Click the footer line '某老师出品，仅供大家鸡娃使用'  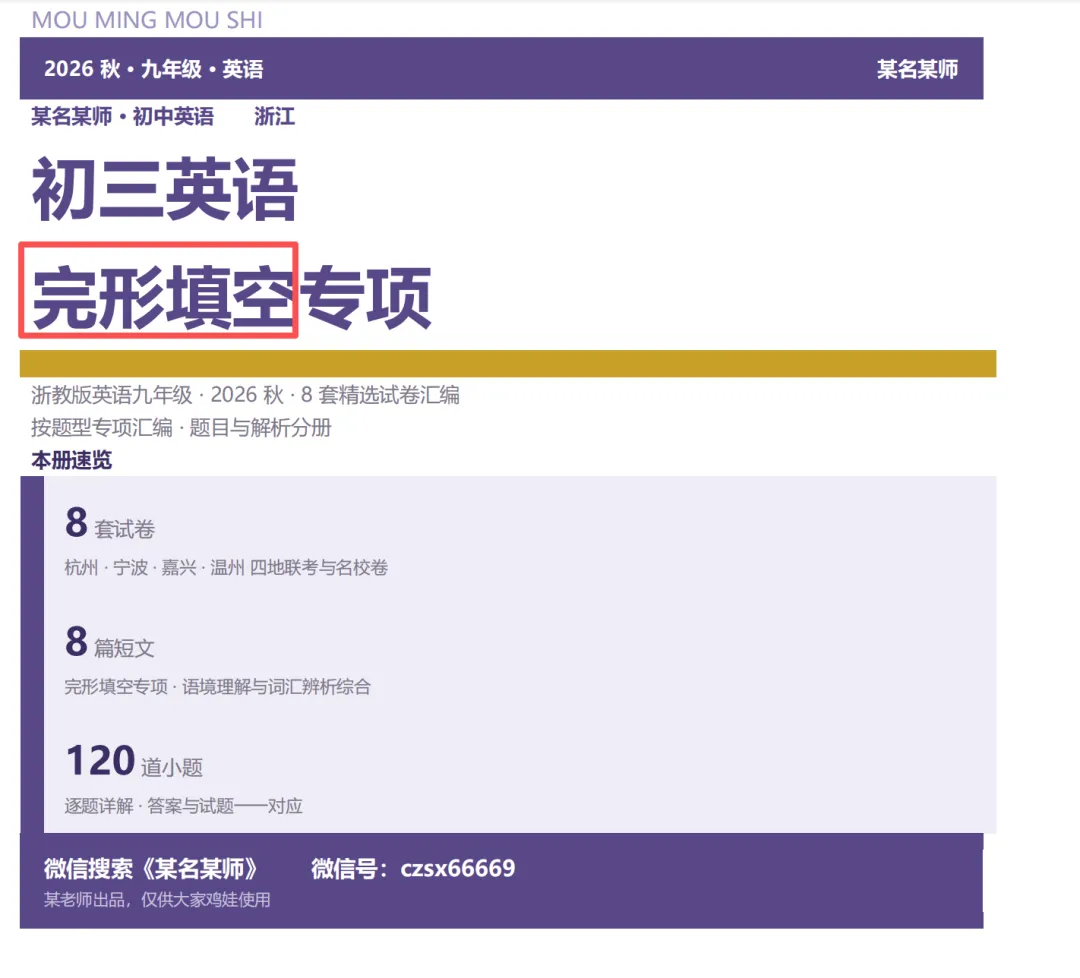tap(157, 899)
